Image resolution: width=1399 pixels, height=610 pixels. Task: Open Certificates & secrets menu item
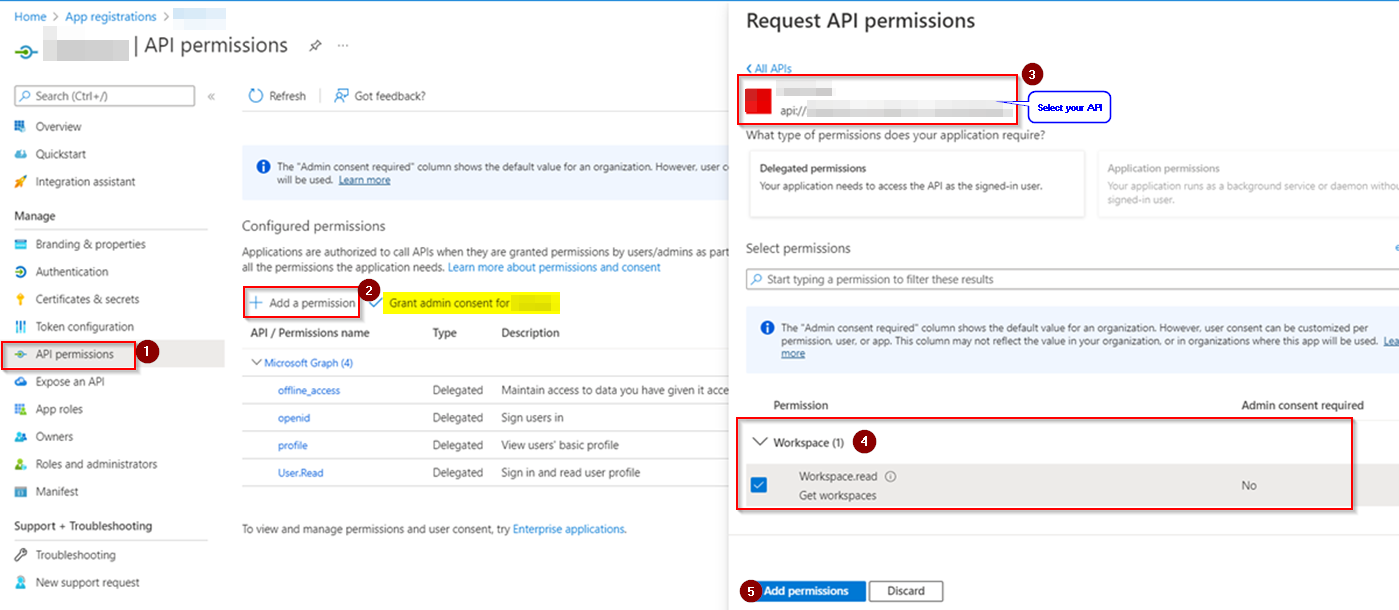(87, 299)
